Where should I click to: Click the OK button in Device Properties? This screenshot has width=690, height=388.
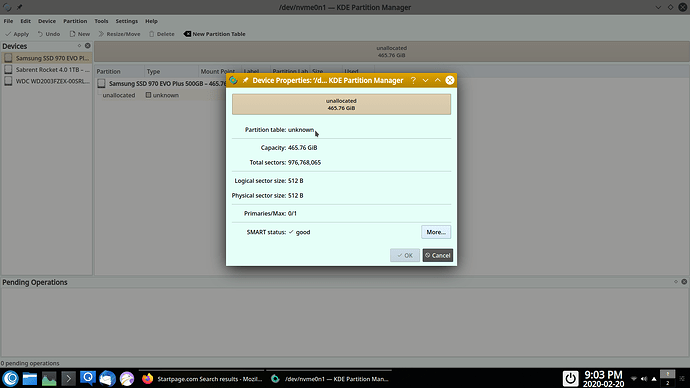pos(405,255)
